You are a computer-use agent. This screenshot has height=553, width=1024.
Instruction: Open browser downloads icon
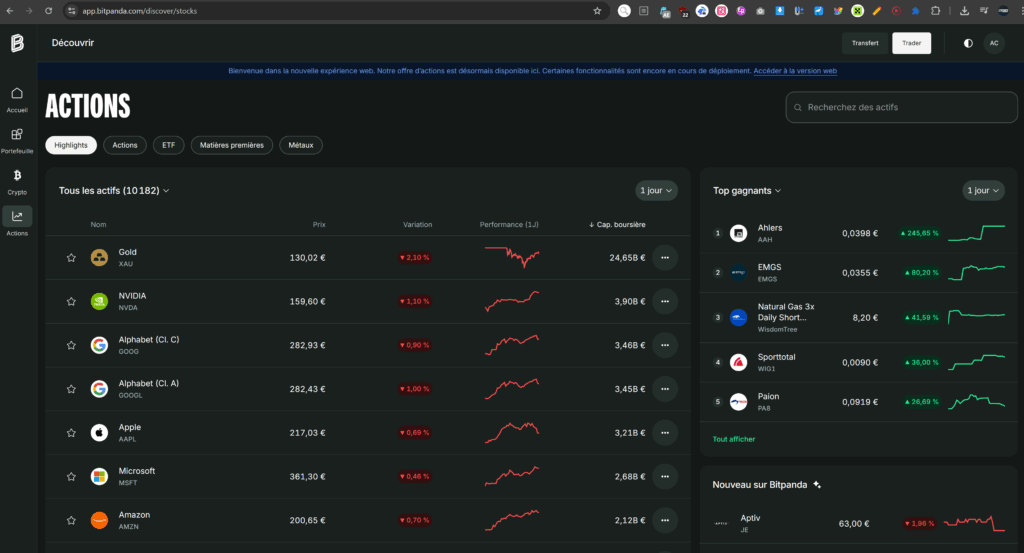(964, 10)
